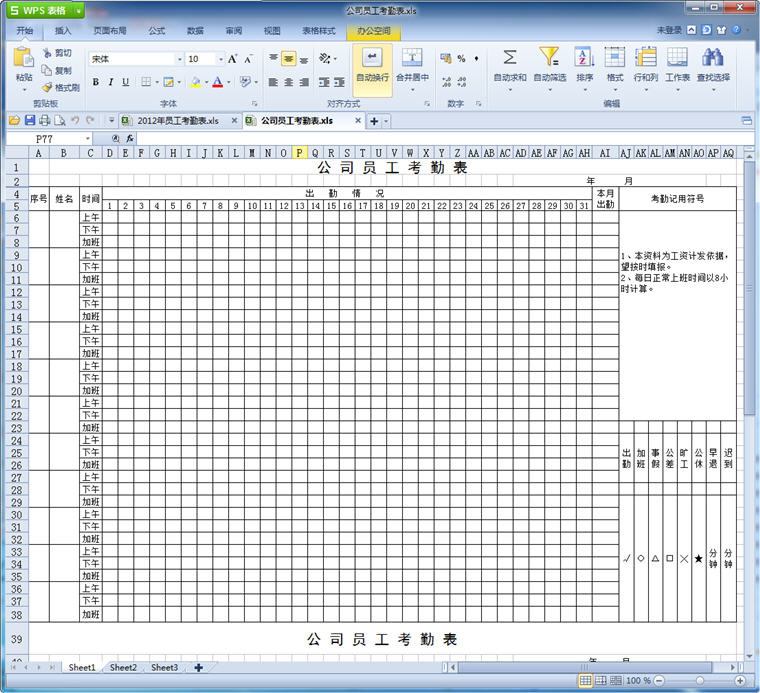Image resolution: width=760 pixels, height=693 pixels.
Task: Click the WPS 表格 application menu button
Action: point(41,10)
